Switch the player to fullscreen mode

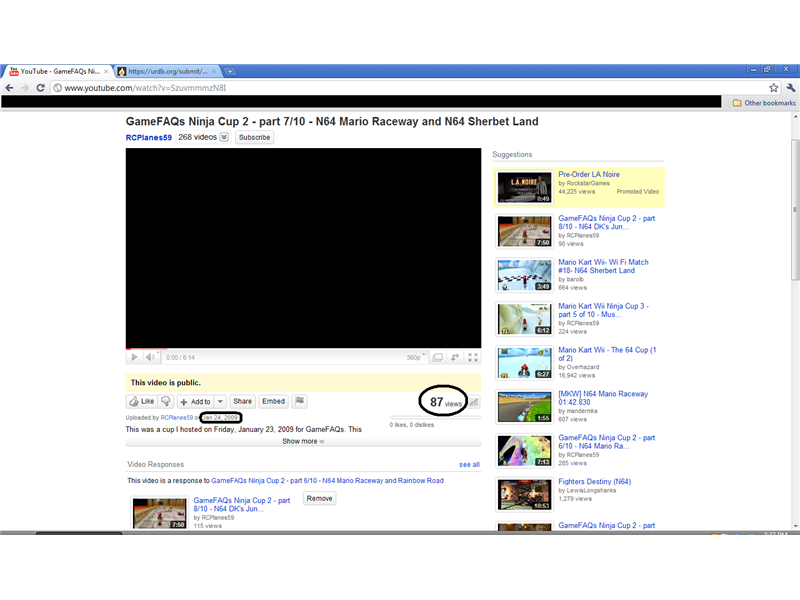472,356
